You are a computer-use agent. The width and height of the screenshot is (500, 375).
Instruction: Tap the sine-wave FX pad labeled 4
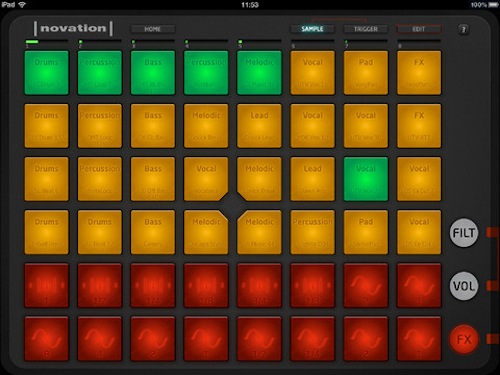pos(100,339)
